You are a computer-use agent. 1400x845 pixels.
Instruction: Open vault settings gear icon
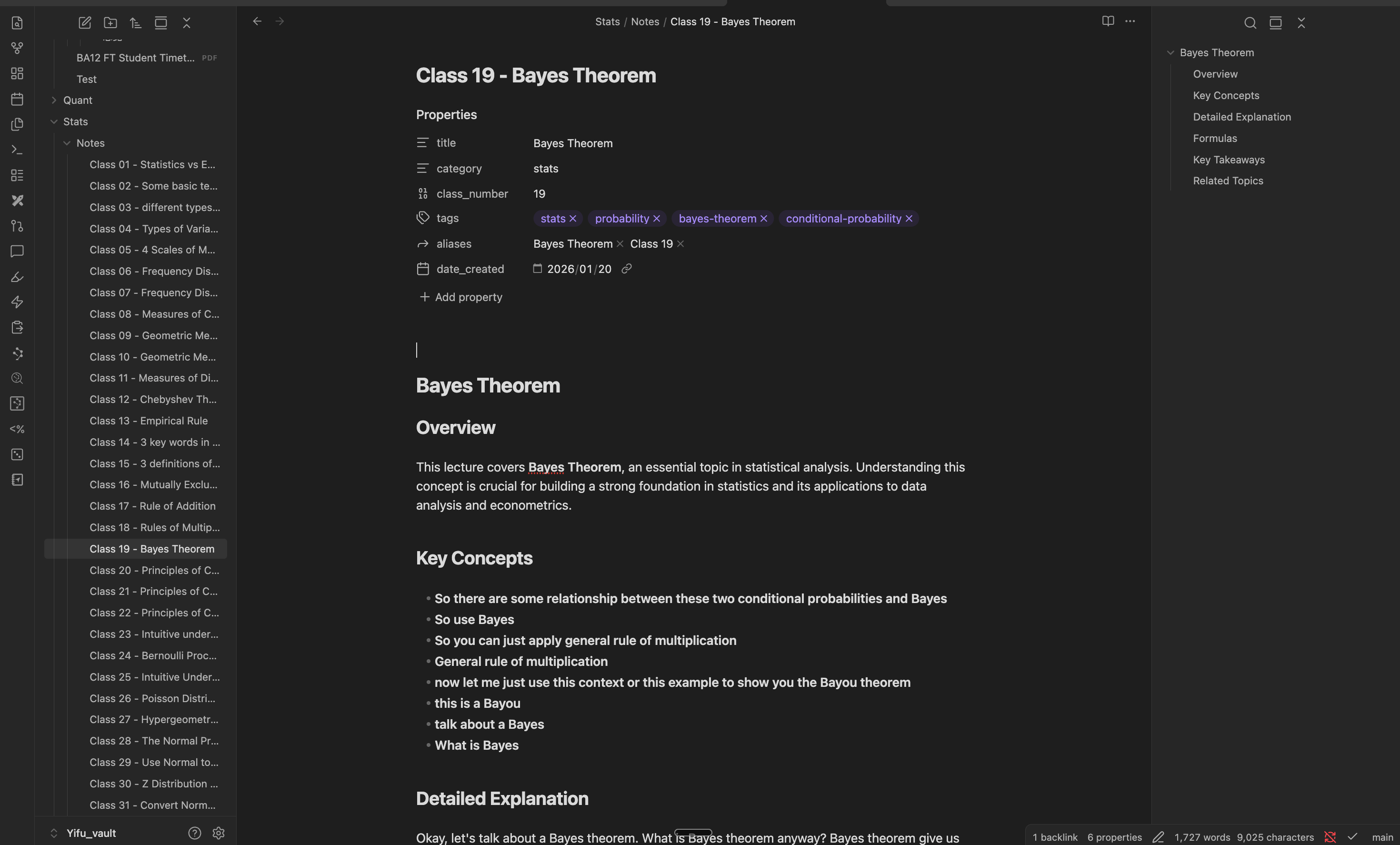(218, 833)
